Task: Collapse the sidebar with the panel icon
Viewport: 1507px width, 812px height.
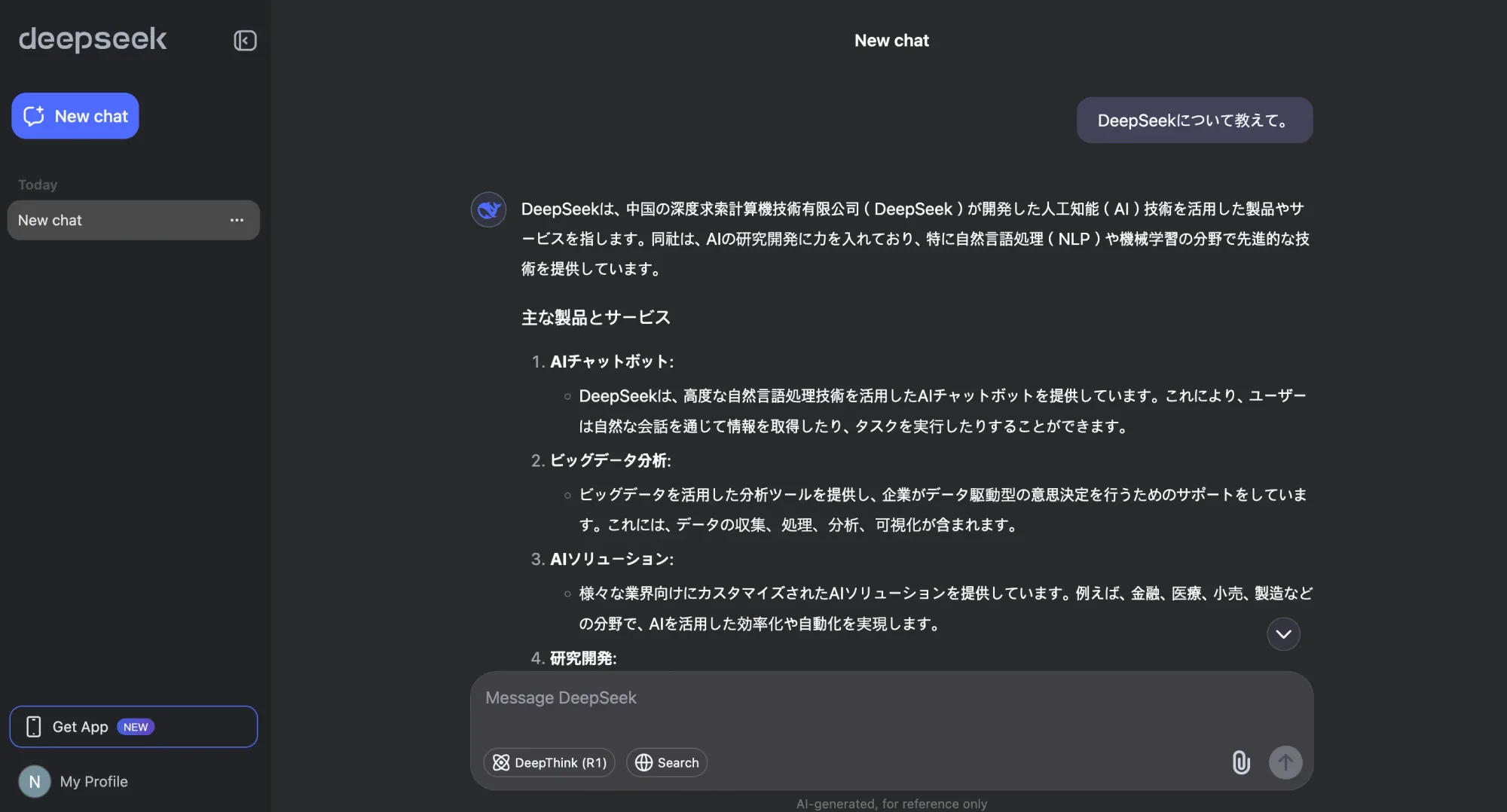Action: 245,40
